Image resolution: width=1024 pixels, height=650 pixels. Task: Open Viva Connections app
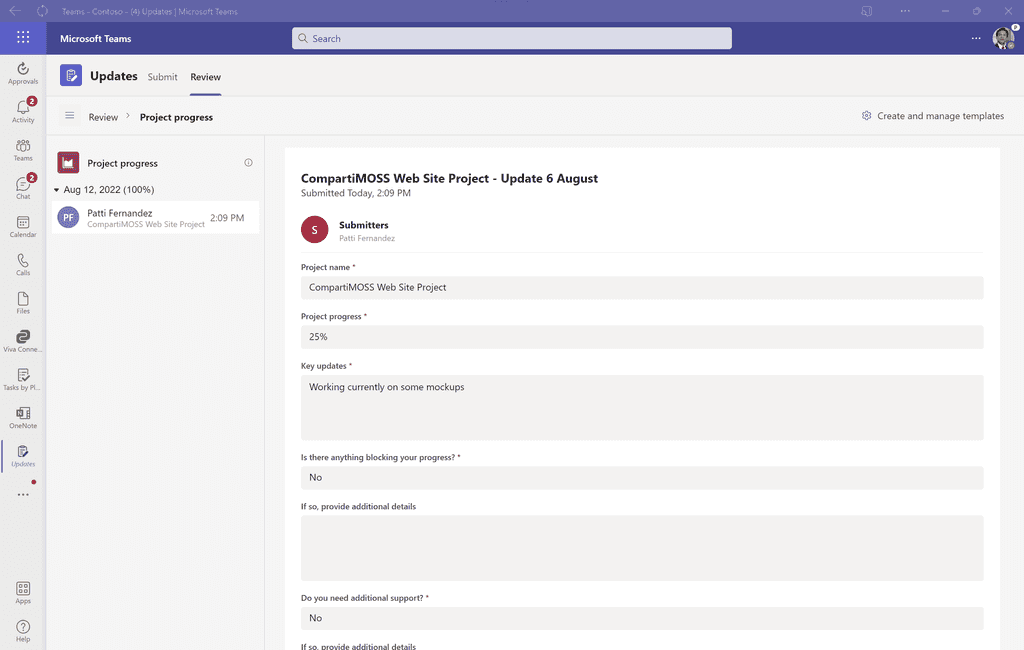[23, 341]
